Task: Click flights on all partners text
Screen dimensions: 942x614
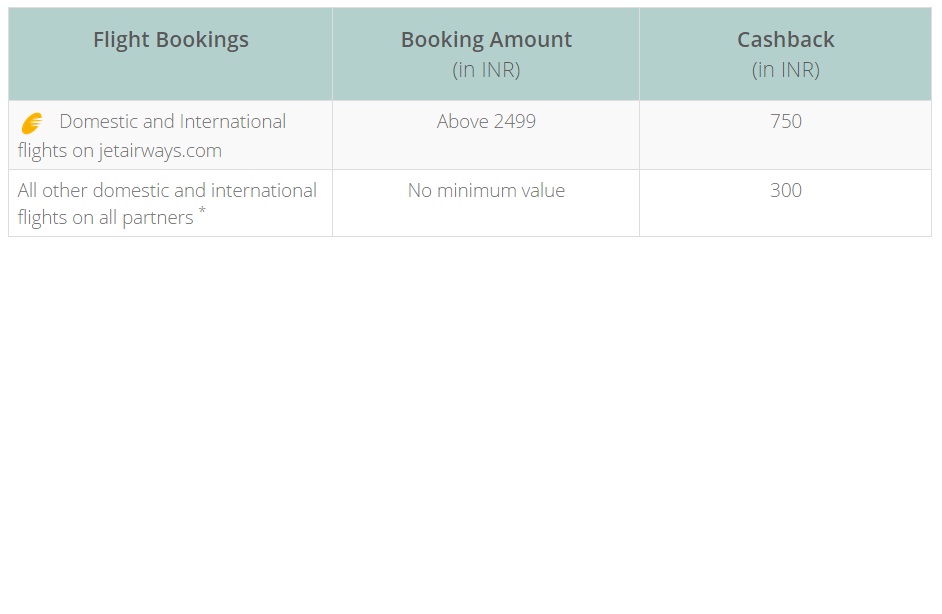Action: click(105, 217)
